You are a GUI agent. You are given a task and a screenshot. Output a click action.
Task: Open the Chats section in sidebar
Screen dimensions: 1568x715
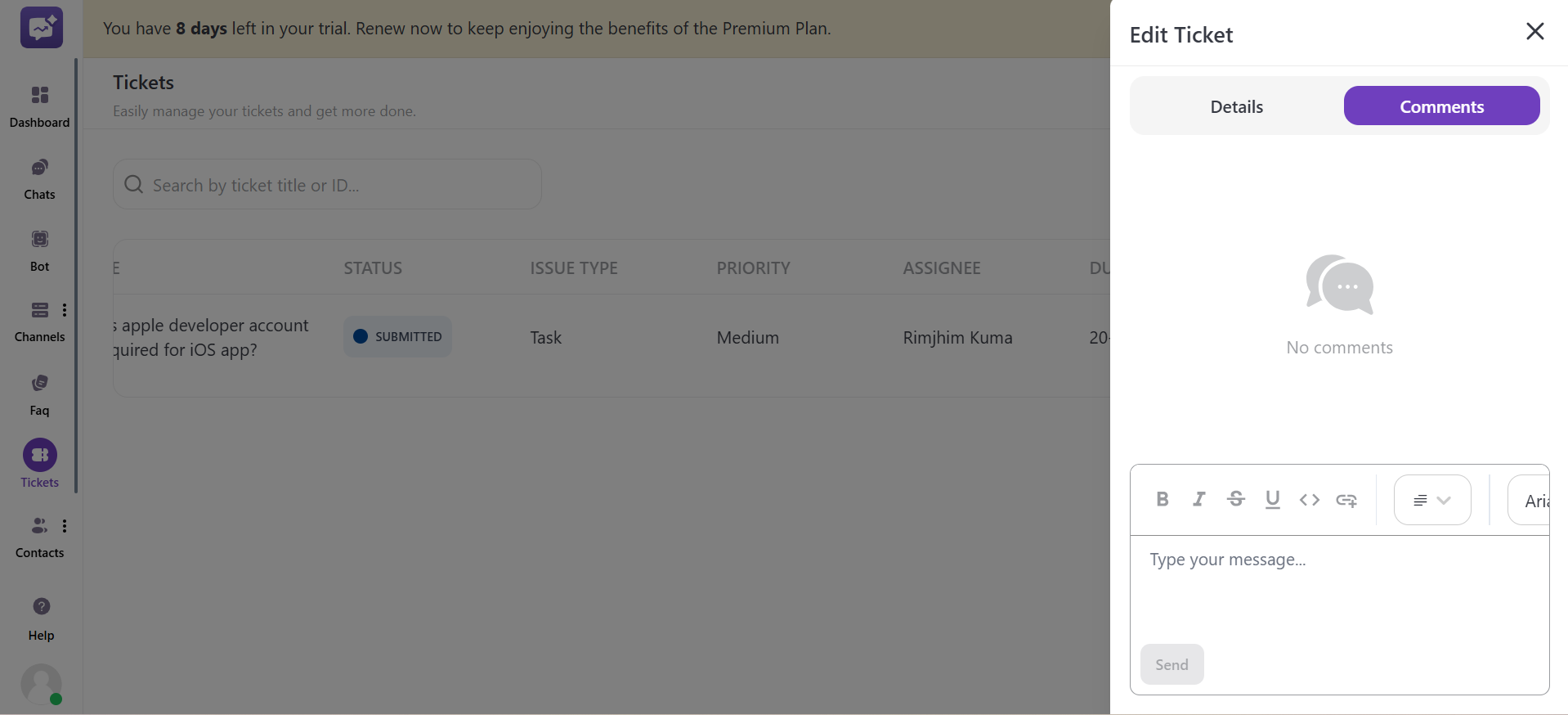(39, 179)
